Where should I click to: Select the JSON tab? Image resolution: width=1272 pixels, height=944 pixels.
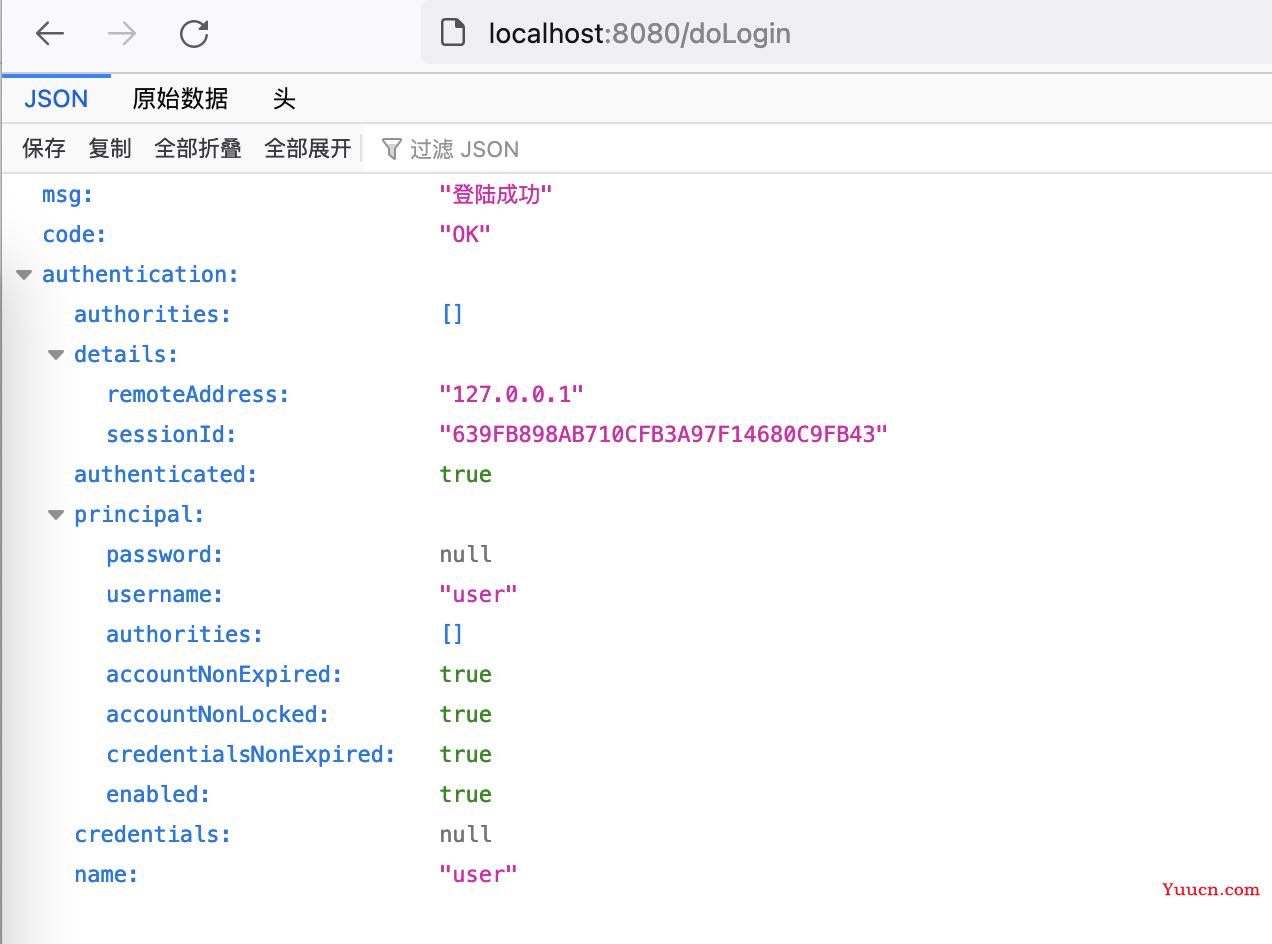point(56,99)
